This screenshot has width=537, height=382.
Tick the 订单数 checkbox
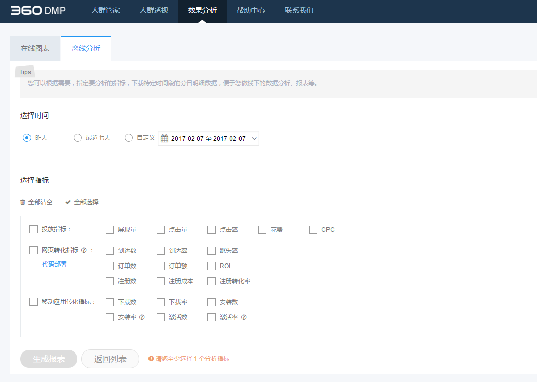110,266
